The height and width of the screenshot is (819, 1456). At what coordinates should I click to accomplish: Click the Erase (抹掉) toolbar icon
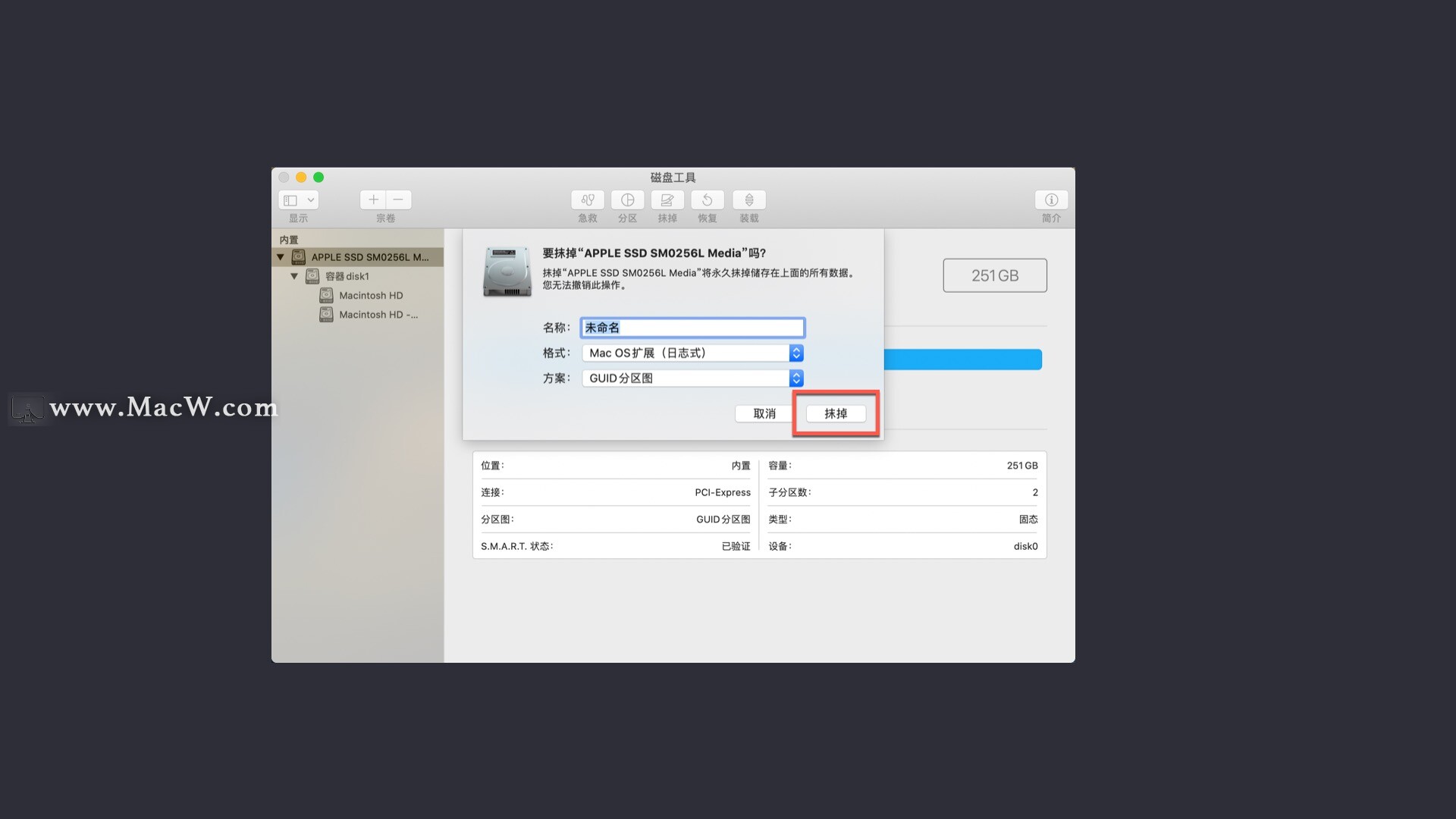[667, 200]
